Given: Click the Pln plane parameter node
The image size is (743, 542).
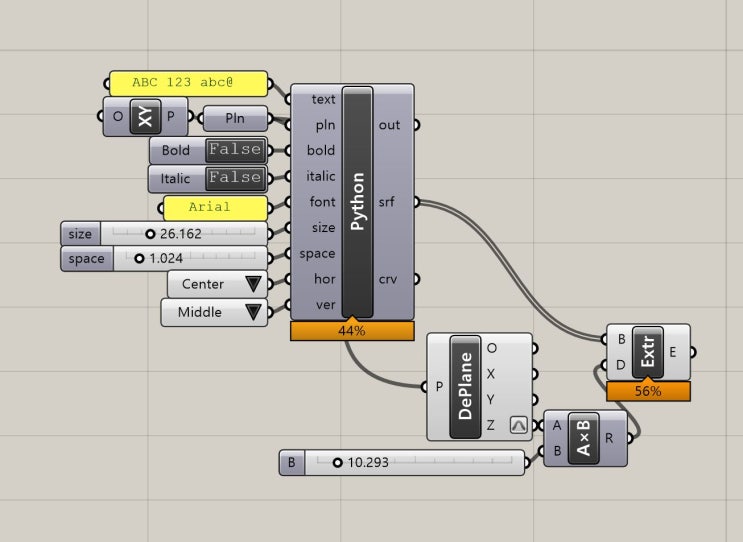Looking at the screenshot, I should pos(235,118).
